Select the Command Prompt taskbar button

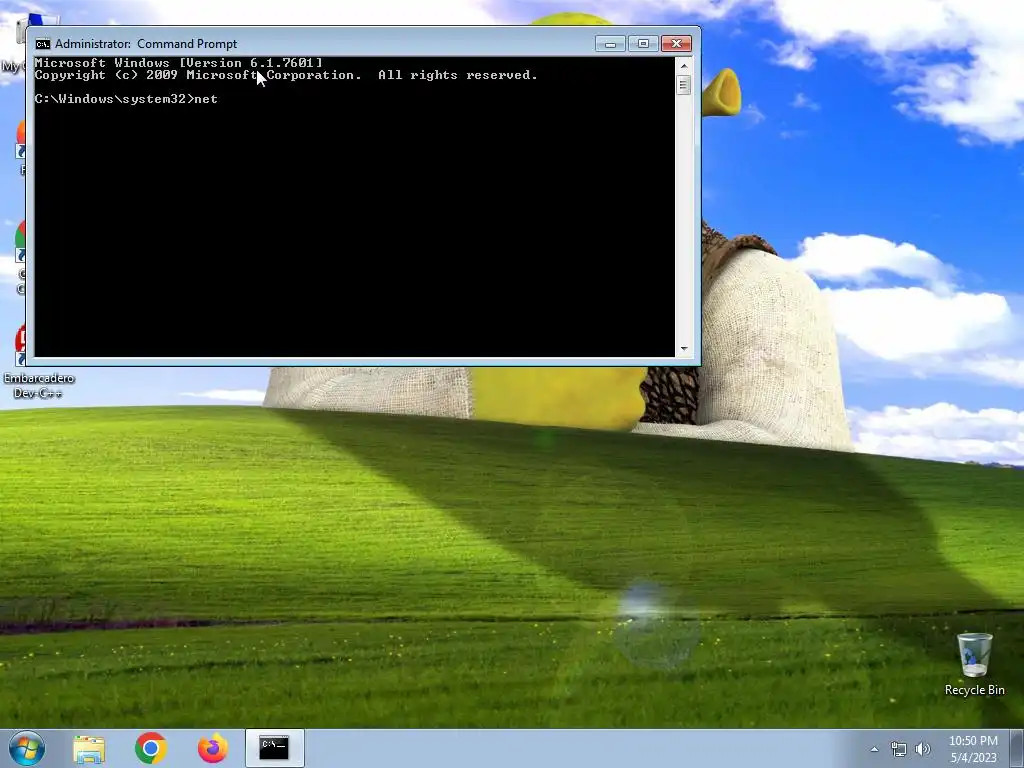(274, 748)
